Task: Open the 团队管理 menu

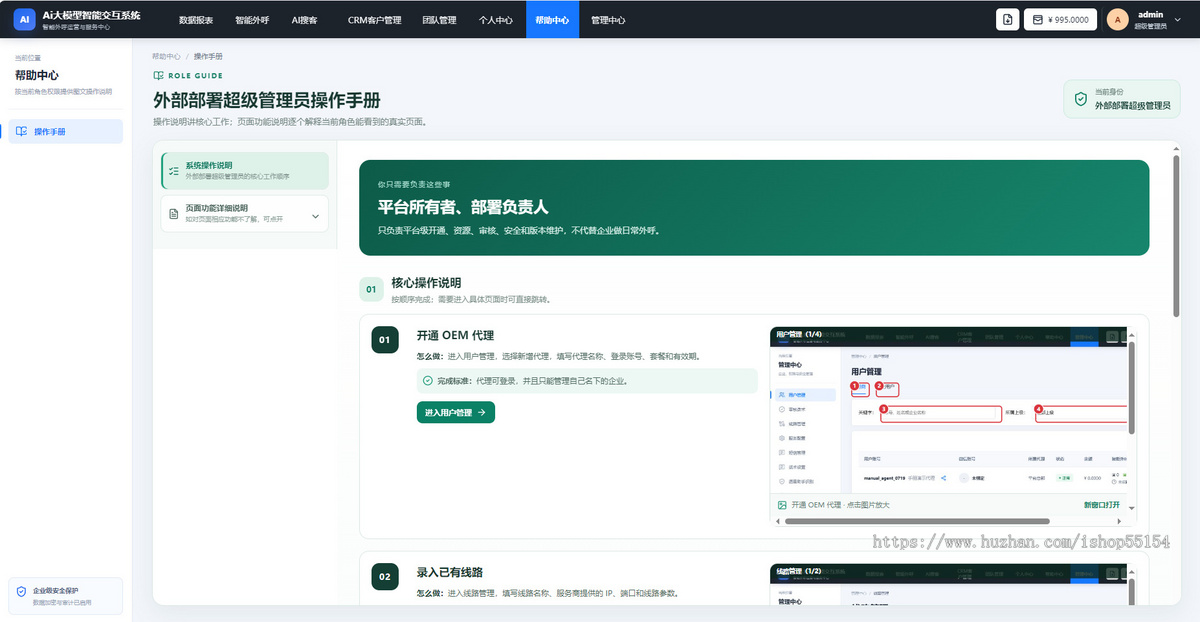Action: pos(439,20)
